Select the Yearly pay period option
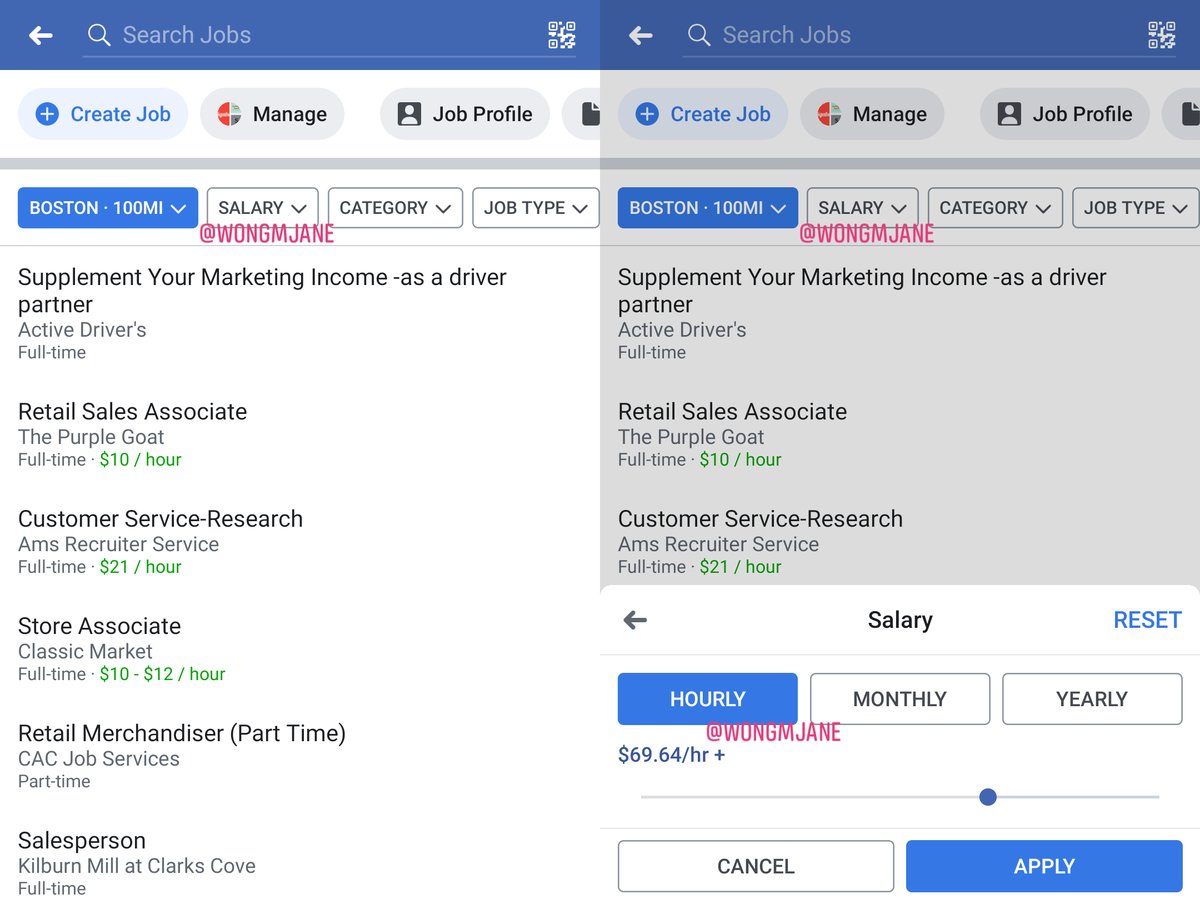This screenshot has height=904, width=1200. 1091,698
